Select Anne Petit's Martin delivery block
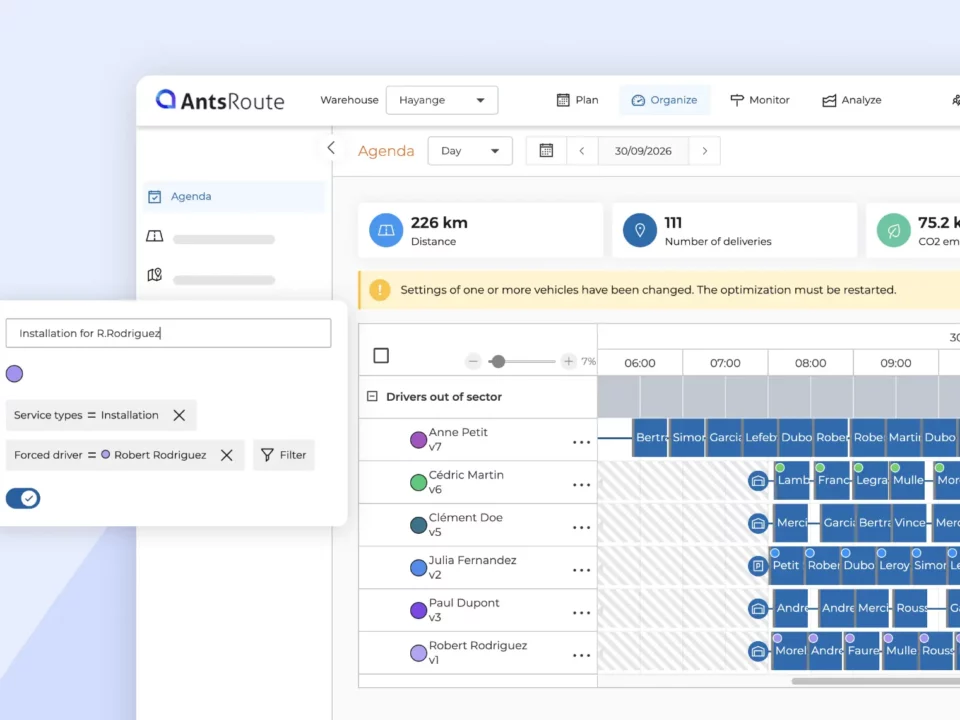Image resolution: width=960 pixels, height=720 pixels. click(x=904, y=438)
